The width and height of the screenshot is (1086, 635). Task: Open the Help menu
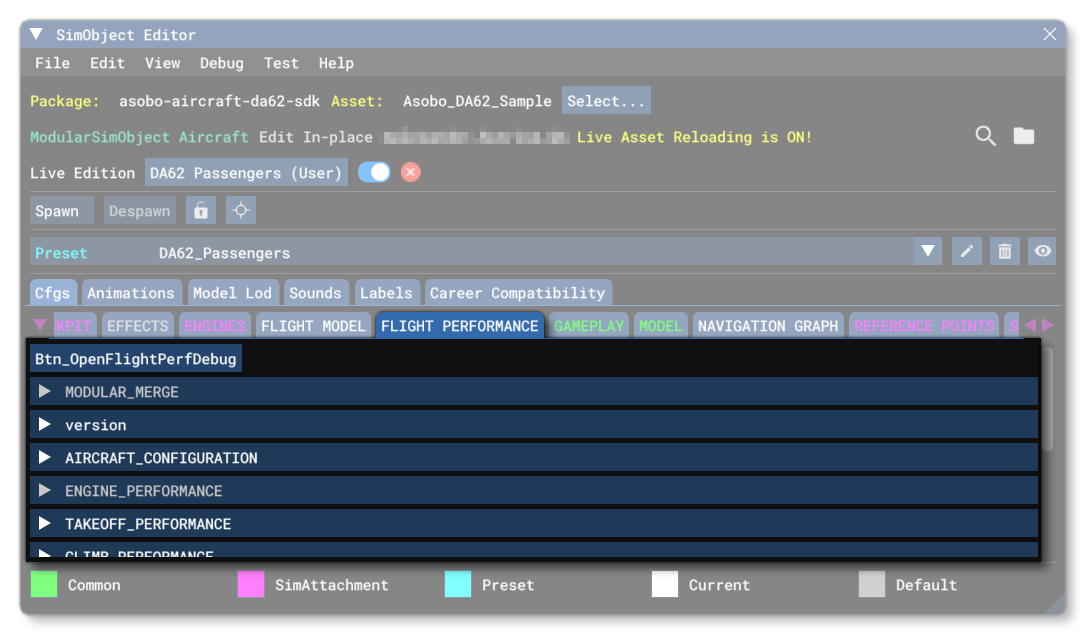337,63
